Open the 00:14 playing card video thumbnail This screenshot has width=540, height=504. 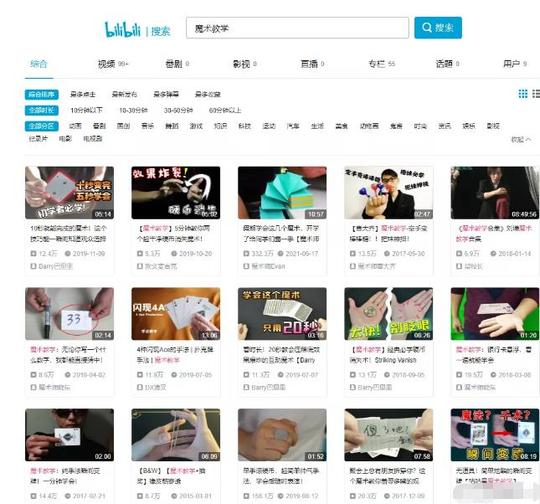pyautogui.click(x=69, y=193)
